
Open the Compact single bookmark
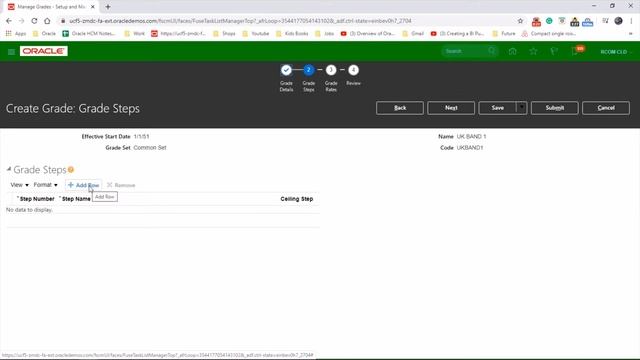[549, 33]
